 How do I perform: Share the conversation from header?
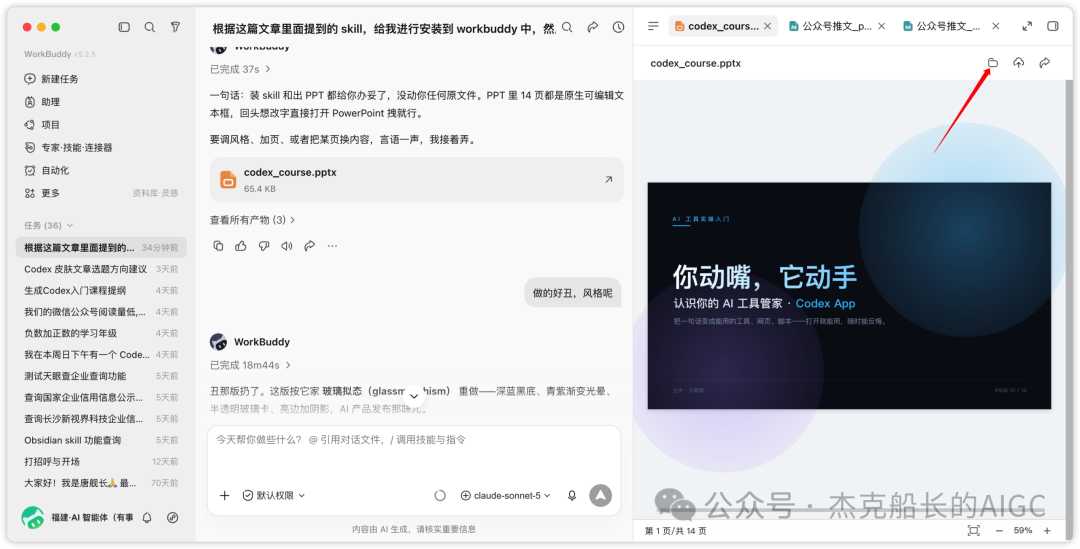[x=592, y=27]
